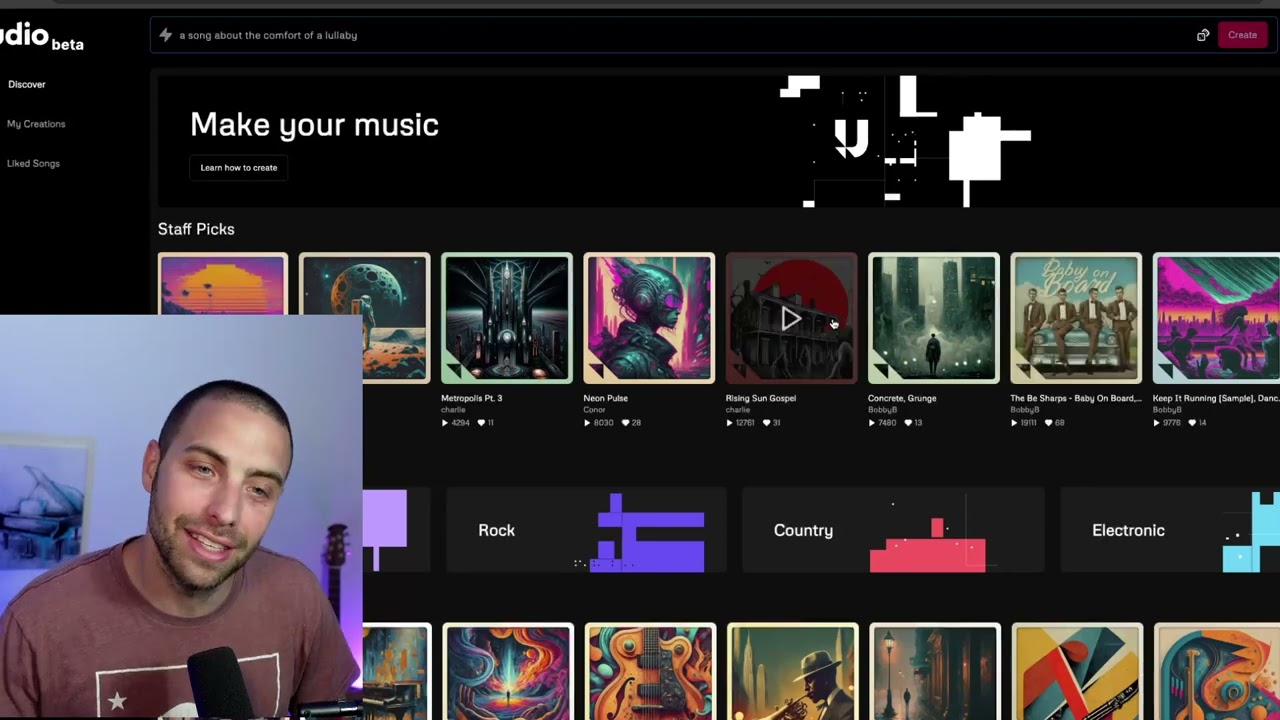Image resolution: width=1280 pixels, height=720 pixels.
Task: Open artist charlie under Metropolis Pt. 3
Action: click(453, 410)
